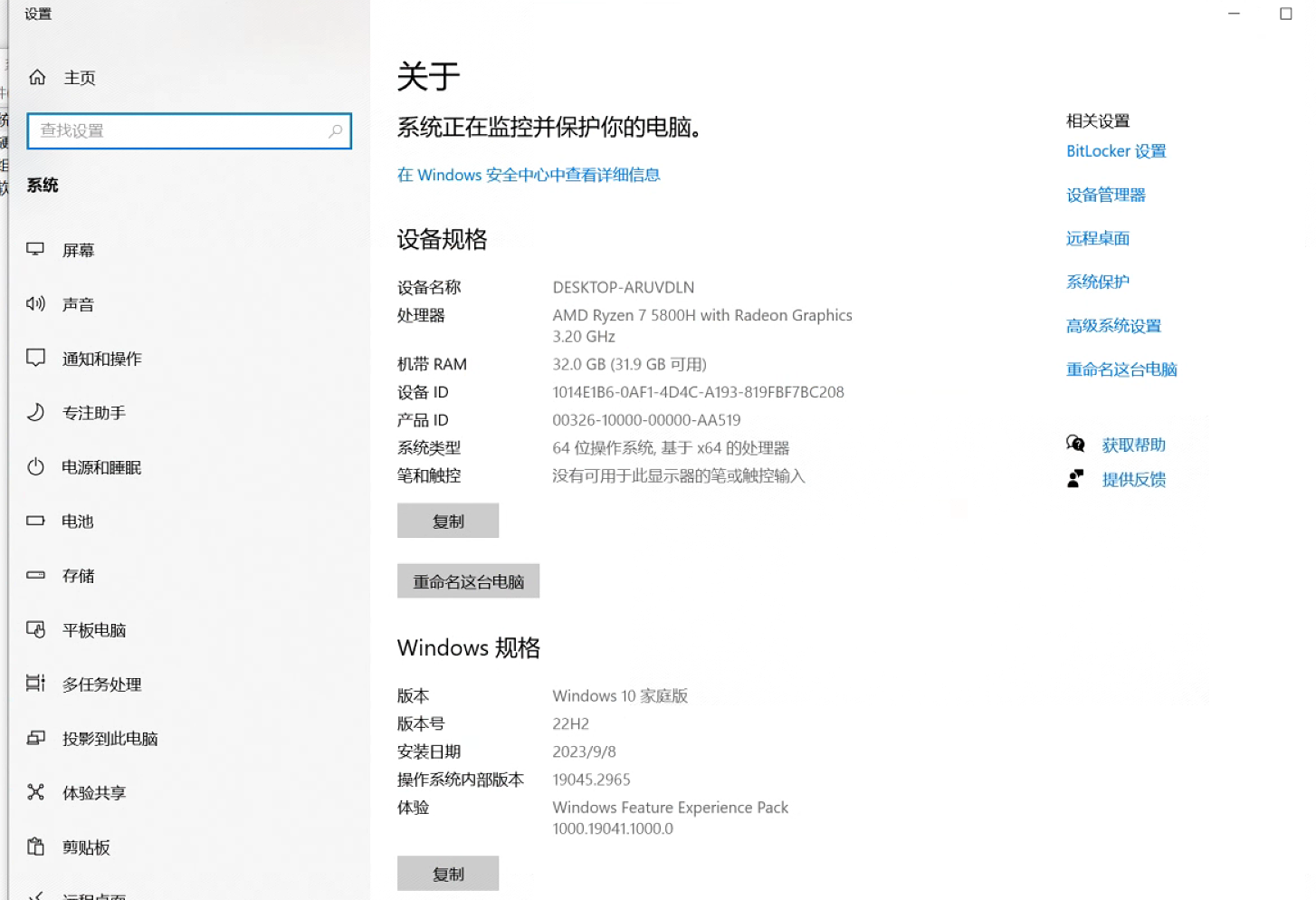Go to 主页 home page
Viewport: 1316px width, 900px height.
point(80,78)
